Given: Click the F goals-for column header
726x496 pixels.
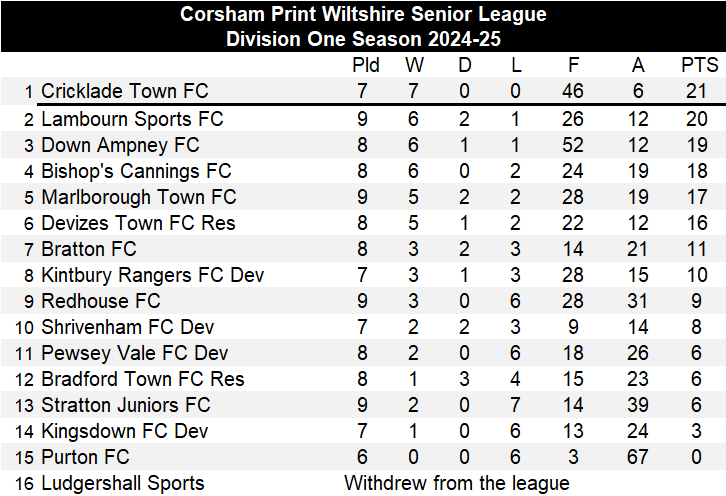Looking at the screenshot, I should (x=573, y=65).
